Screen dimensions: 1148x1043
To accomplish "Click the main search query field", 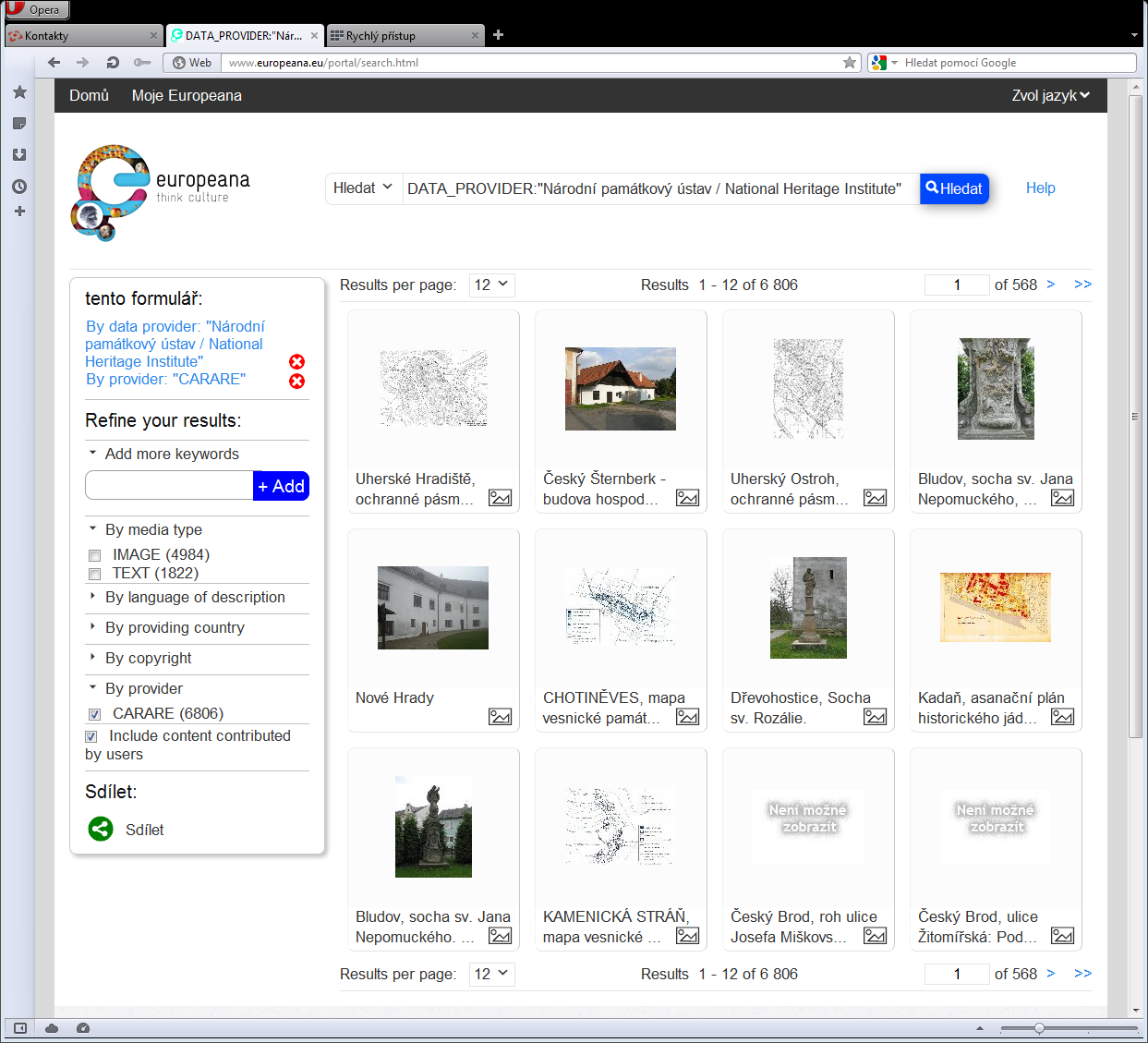I will pos(660,188).
